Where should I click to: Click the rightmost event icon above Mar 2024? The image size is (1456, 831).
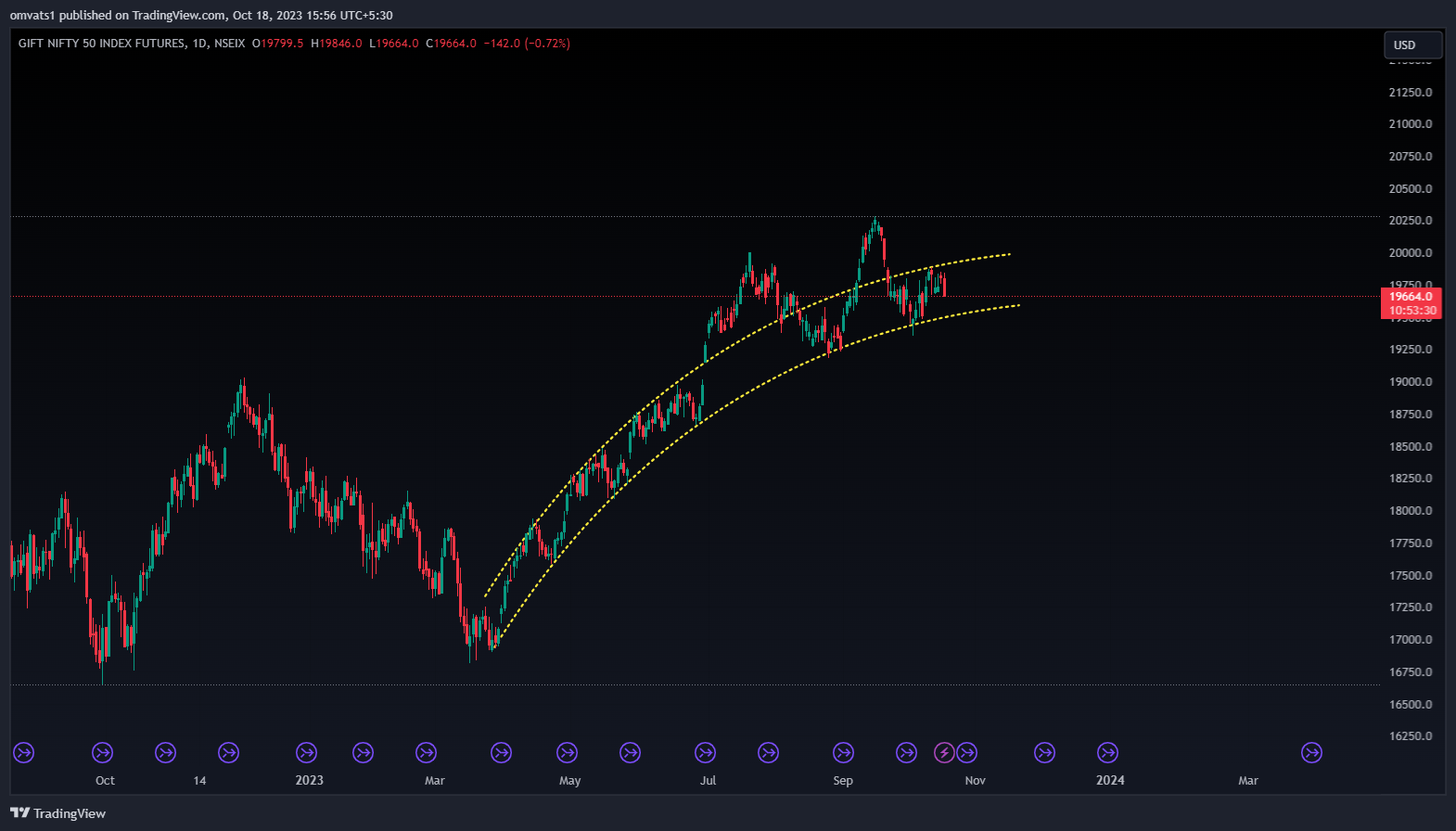pos(1311,752)
